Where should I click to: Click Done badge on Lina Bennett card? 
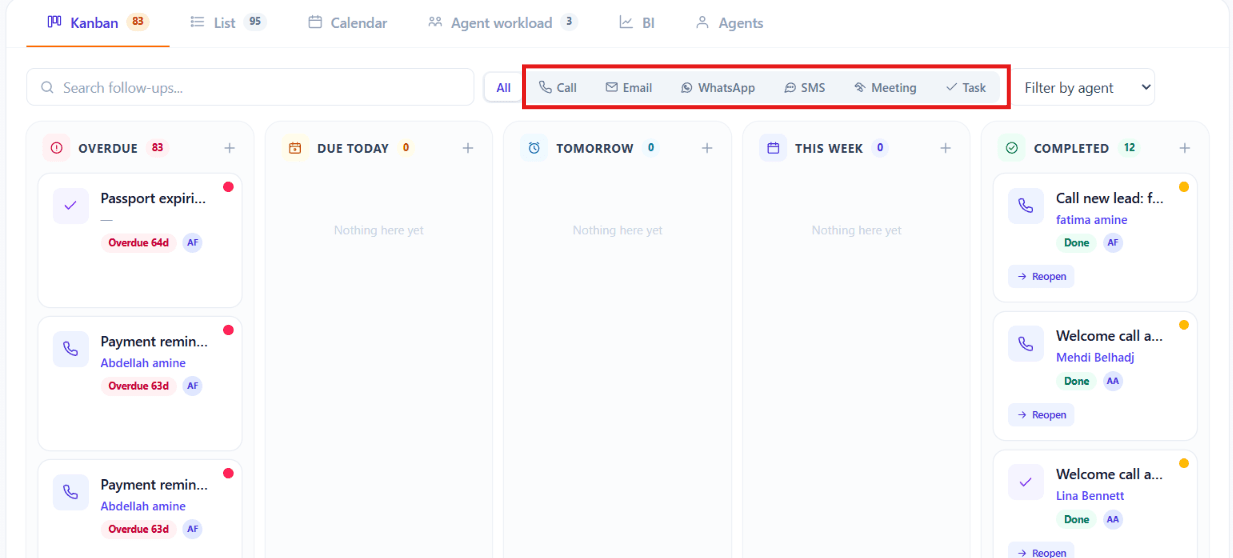1077,519
